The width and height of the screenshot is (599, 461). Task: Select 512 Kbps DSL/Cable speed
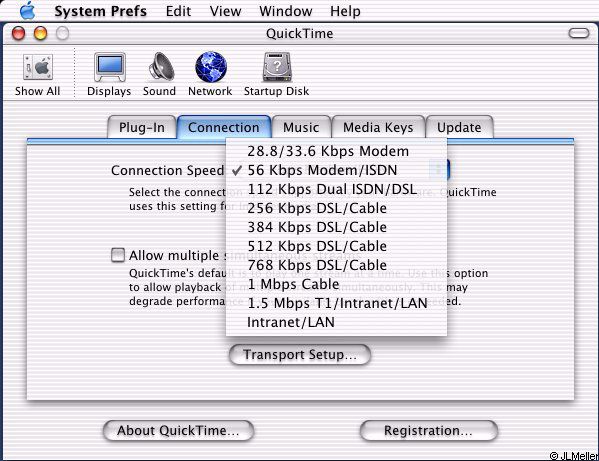click(x=336, y=246)
